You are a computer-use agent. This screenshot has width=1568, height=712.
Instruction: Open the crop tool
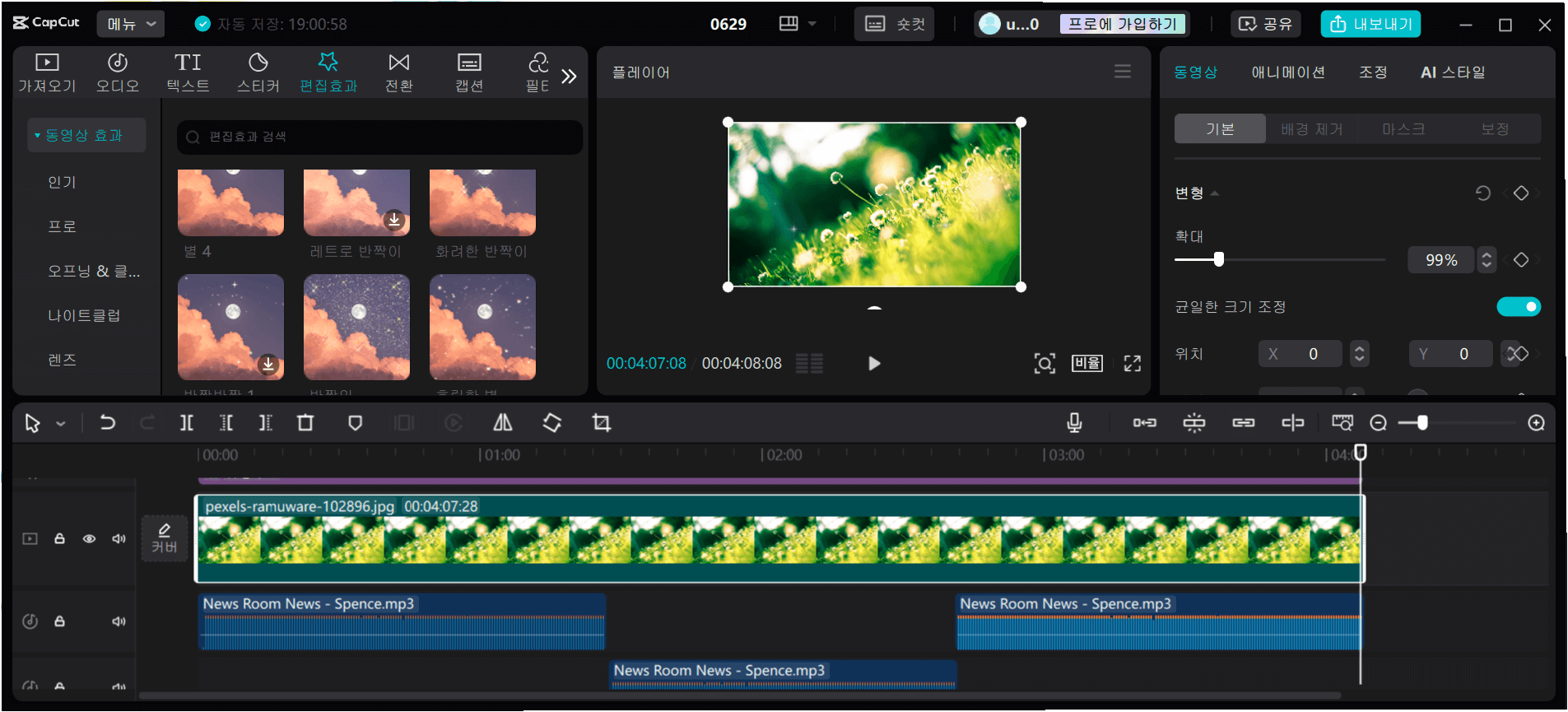point(602,423)
